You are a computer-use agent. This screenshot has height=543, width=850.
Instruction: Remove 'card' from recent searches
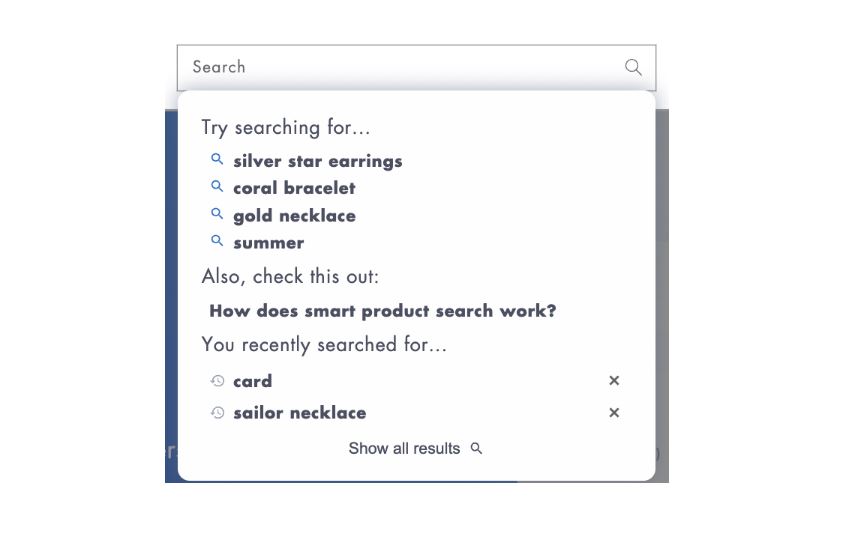614,381
